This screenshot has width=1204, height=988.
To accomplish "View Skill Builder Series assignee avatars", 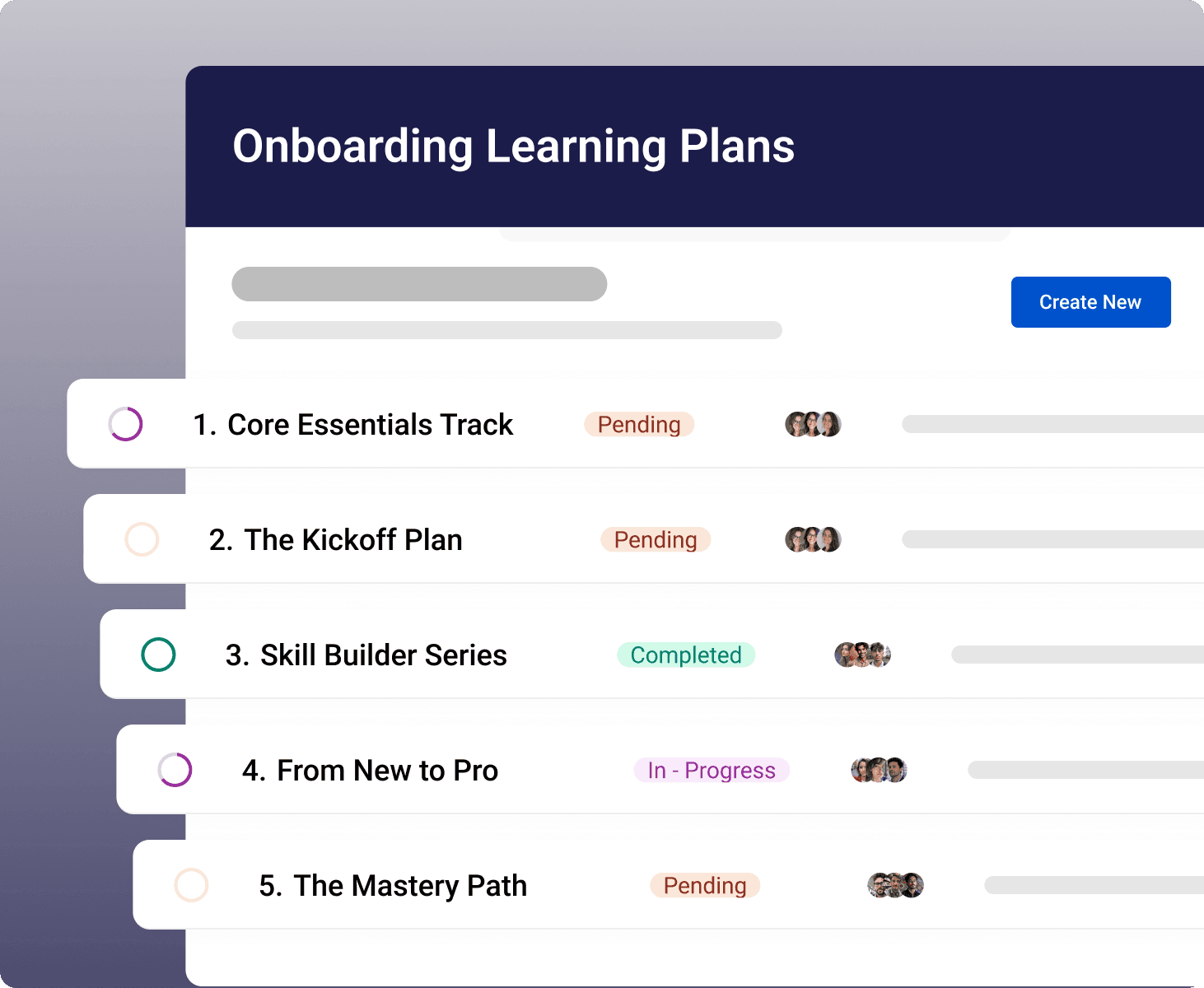I will pos(862,655).
